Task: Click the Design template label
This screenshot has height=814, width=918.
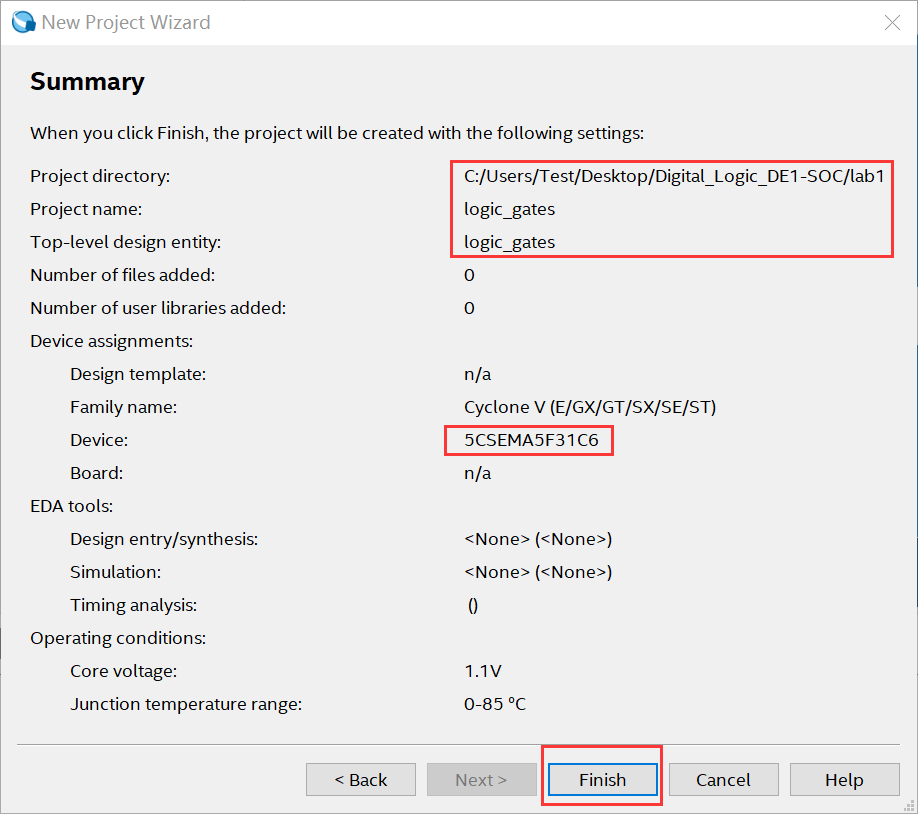Action: pos(138,374)
